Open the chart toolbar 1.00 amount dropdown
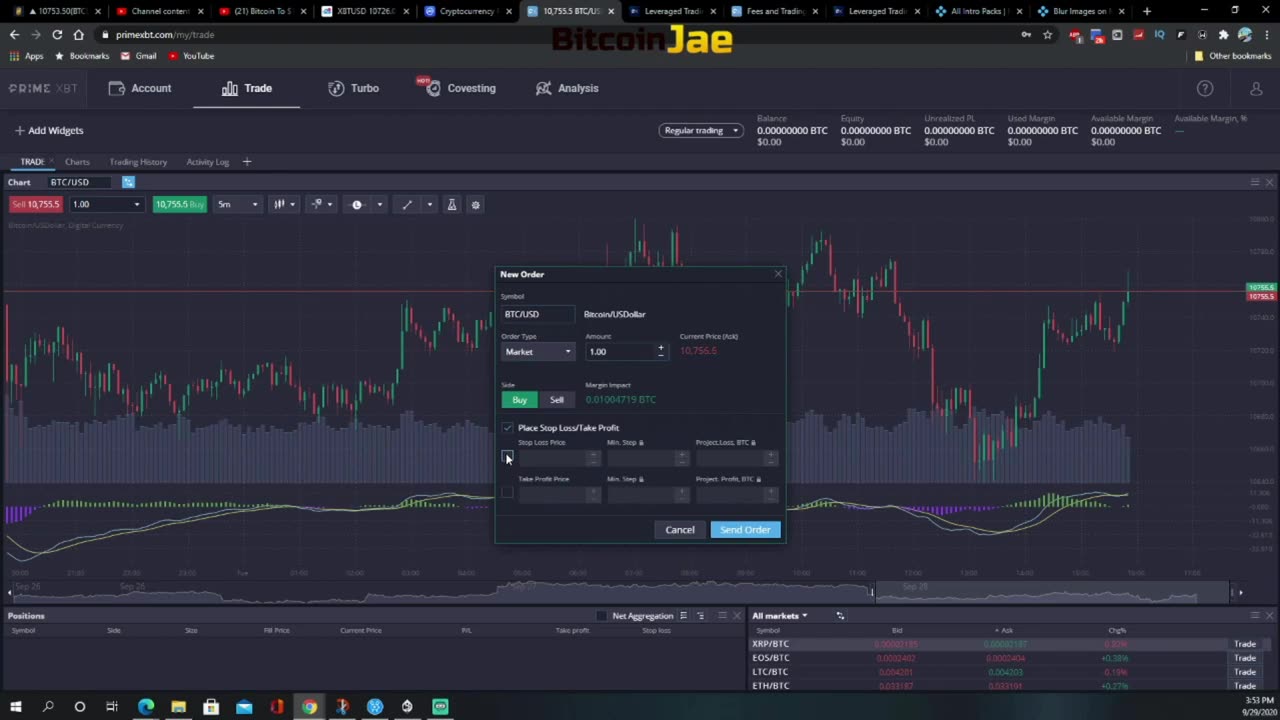This screenshot has height=720, width=1280. click(107, 204)
